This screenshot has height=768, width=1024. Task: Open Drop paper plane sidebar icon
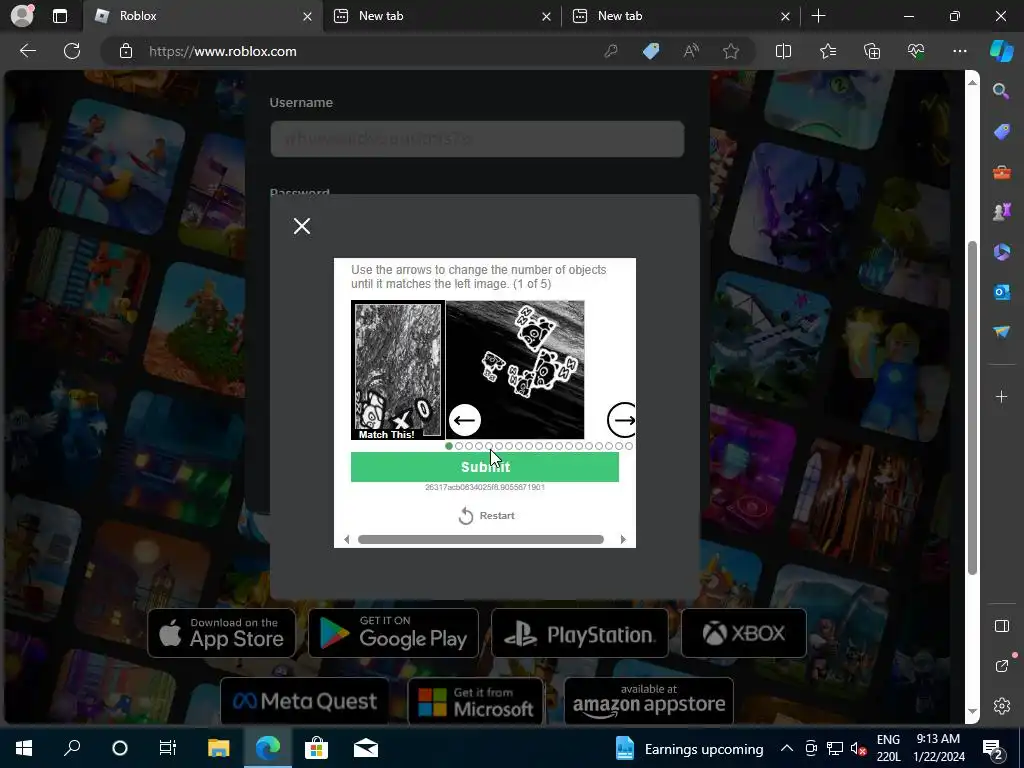1001,332
